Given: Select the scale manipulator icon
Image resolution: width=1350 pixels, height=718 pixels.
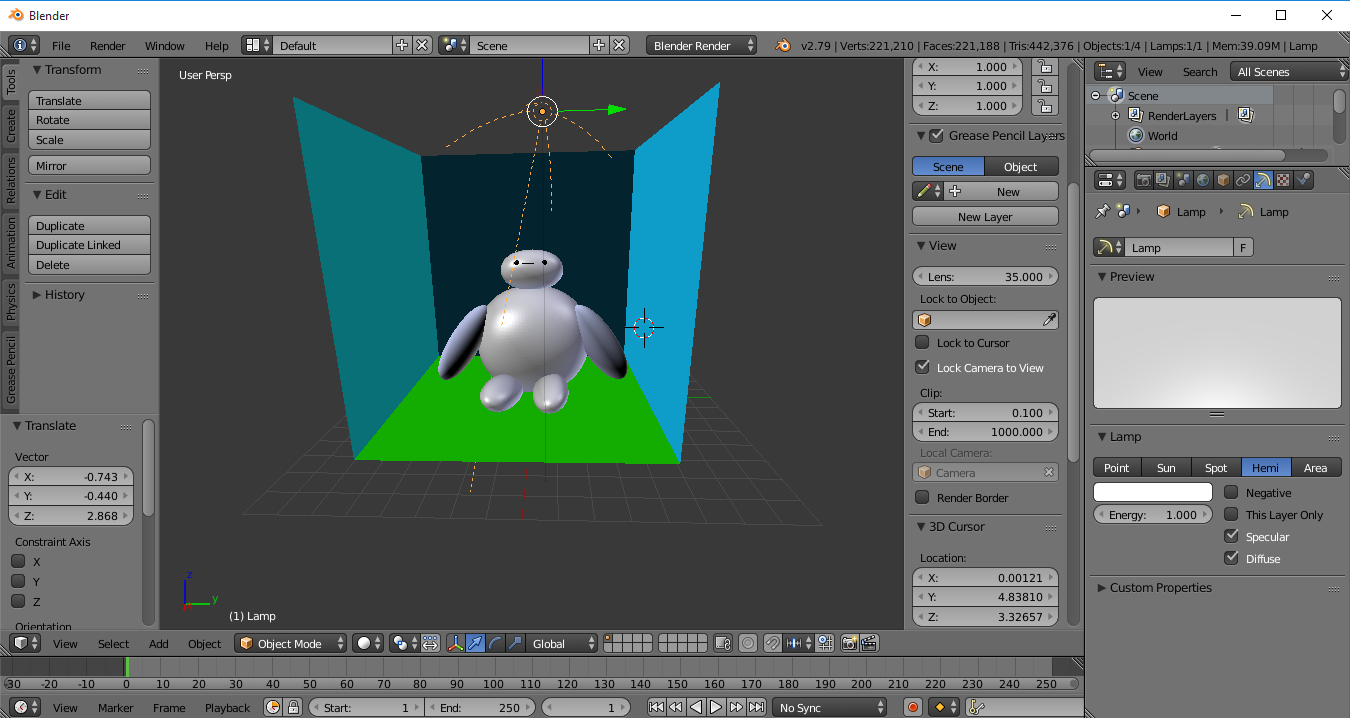Looking at the screenshot, I should coord(515,643).
